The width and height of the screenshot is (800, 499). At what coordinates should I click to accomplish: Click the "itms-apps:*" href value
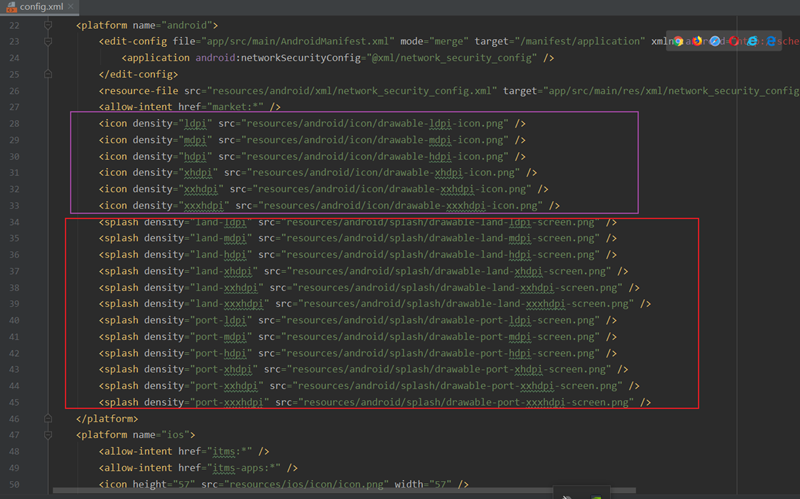[244, 468]
